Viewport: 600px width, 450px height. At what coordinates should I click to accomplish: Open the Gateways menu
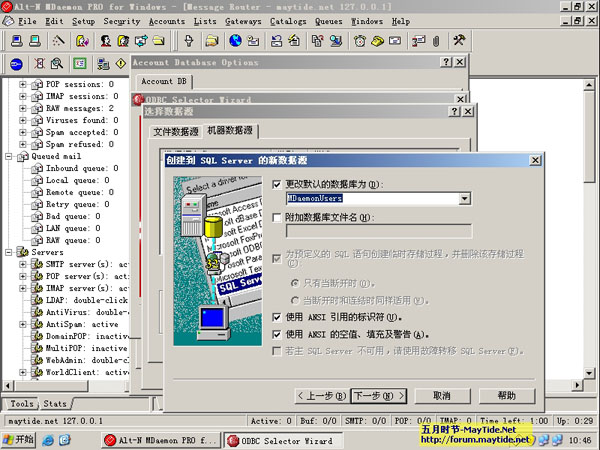(x=243, y=20)
